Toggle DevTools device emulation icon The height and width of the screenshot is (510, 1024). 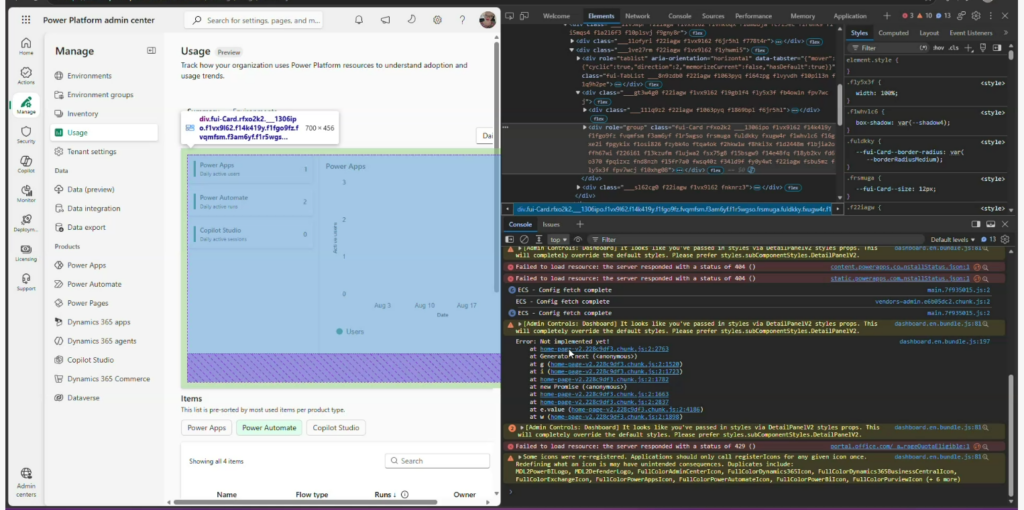pyautogui.click(x=523, y=16)
